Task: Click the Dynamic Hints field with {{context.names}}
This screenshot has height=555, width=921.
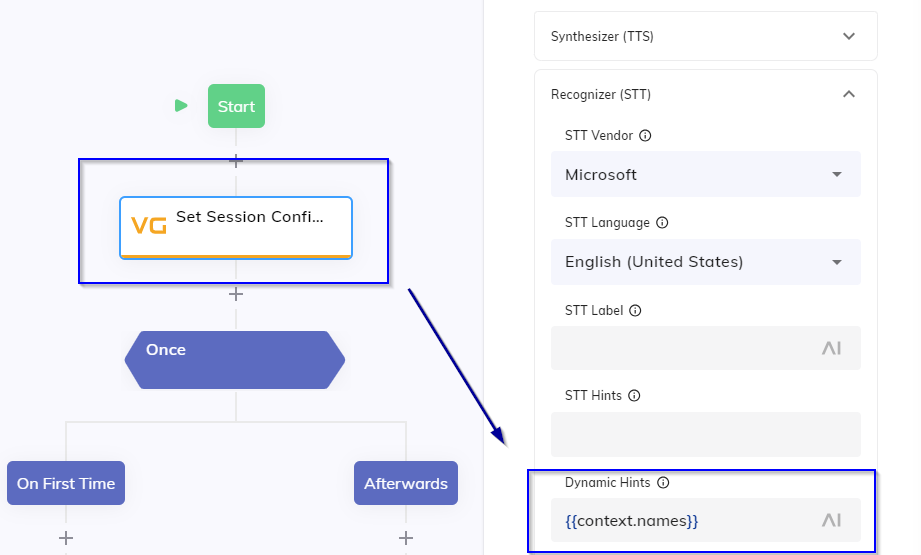Action: pyautogui.click(x=705, y=520)
